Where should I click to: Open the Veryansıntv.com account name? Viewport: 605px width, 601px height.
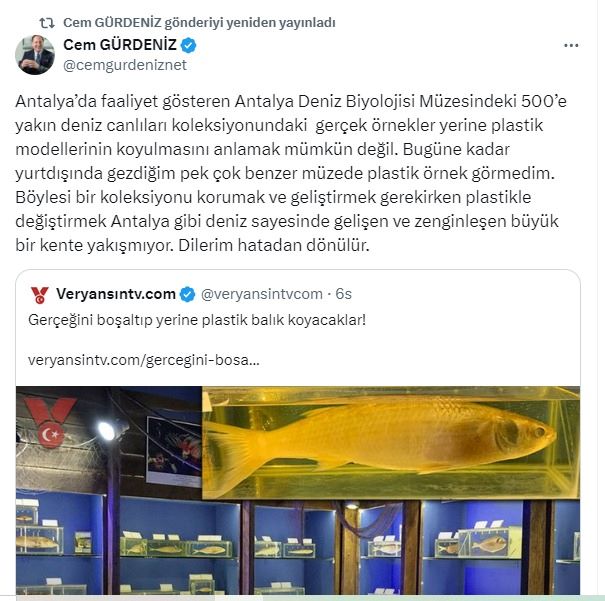pyautogui.click(x=116, y=294)
